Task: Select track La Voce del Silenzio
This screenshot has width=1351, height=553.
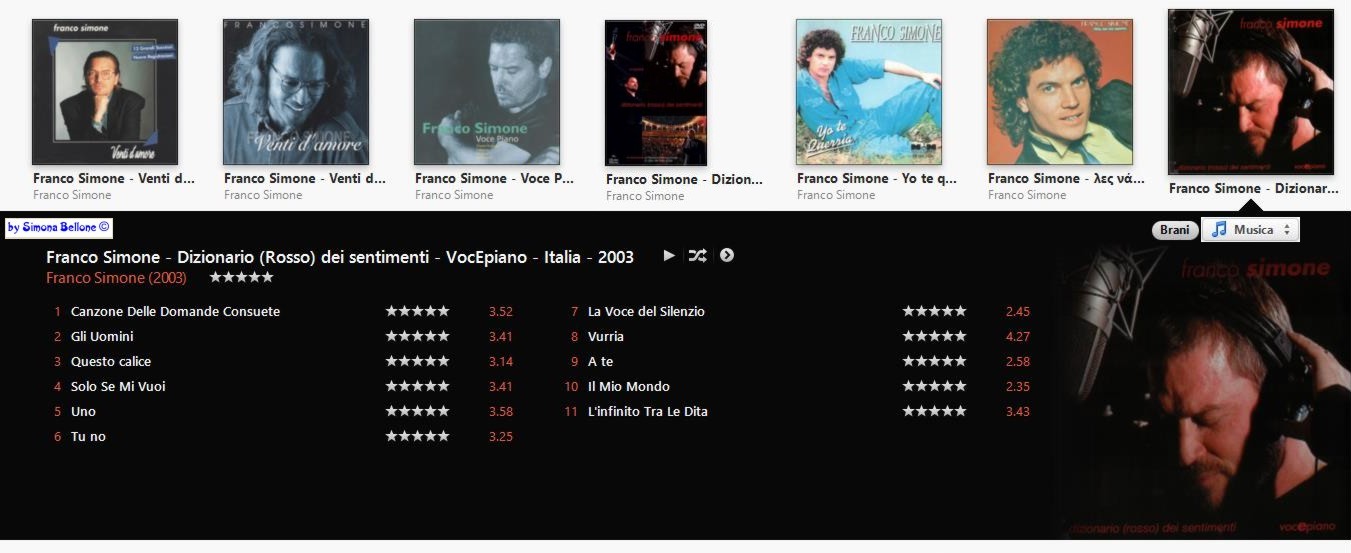Action: (646, 311)
